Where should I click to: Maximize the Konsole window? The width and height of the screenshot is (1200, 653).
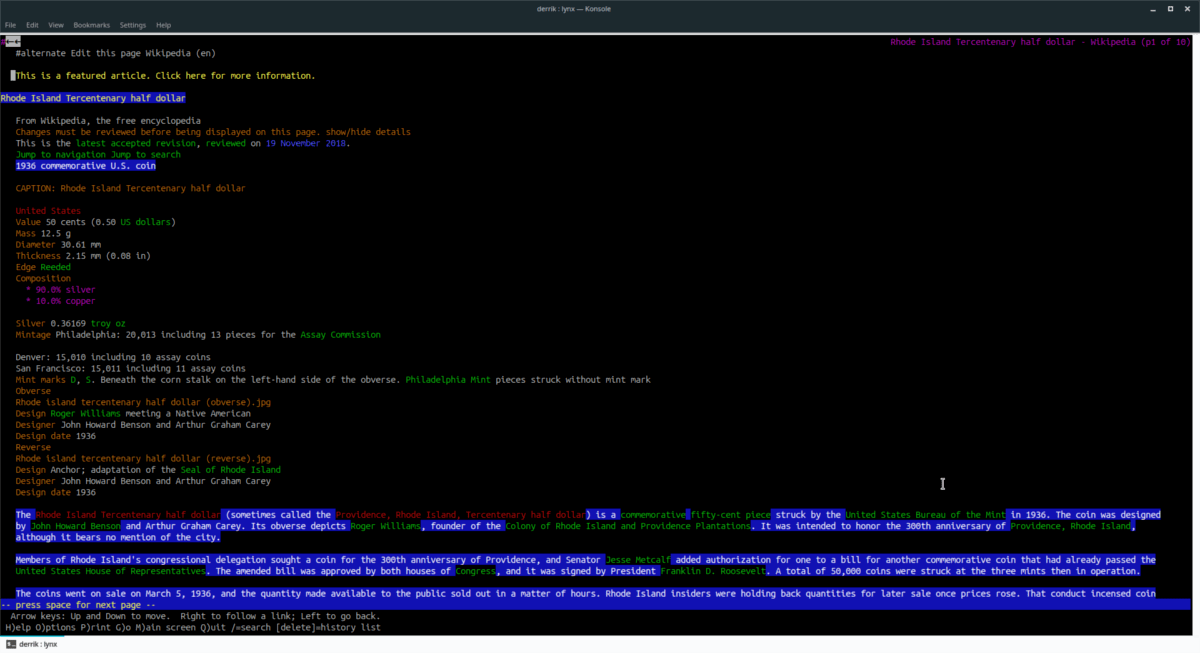coord(1171,9)
